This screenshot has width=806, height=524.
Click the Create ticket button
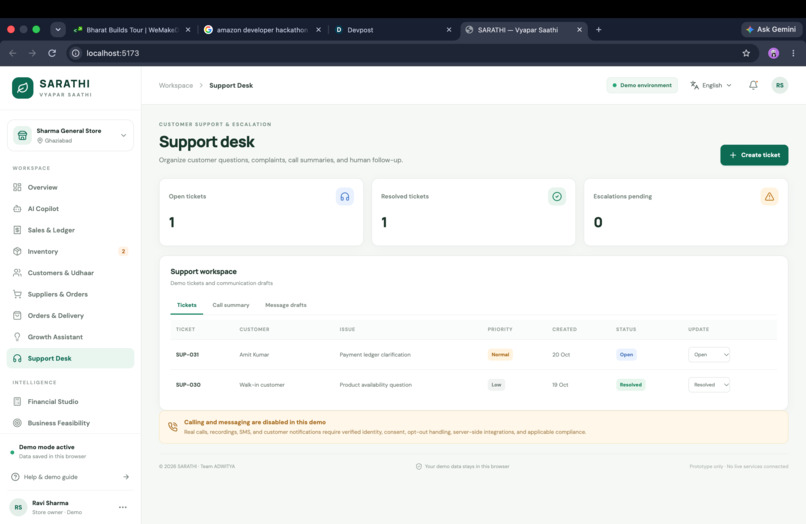coord(754,155)
